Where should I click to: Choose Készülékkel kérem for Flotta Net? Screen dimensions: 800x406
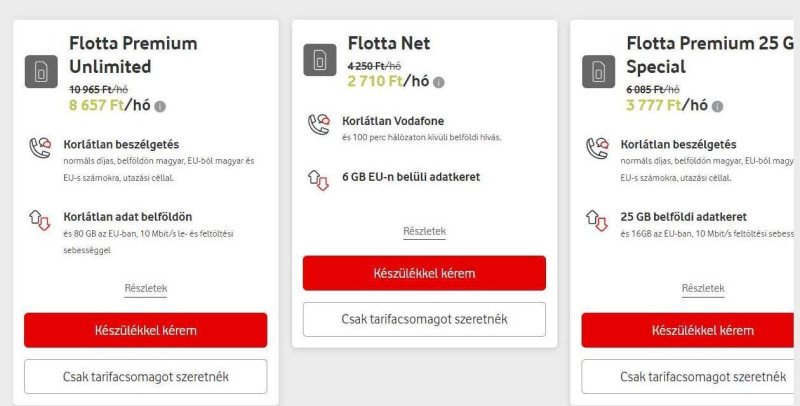coord(424,273)
